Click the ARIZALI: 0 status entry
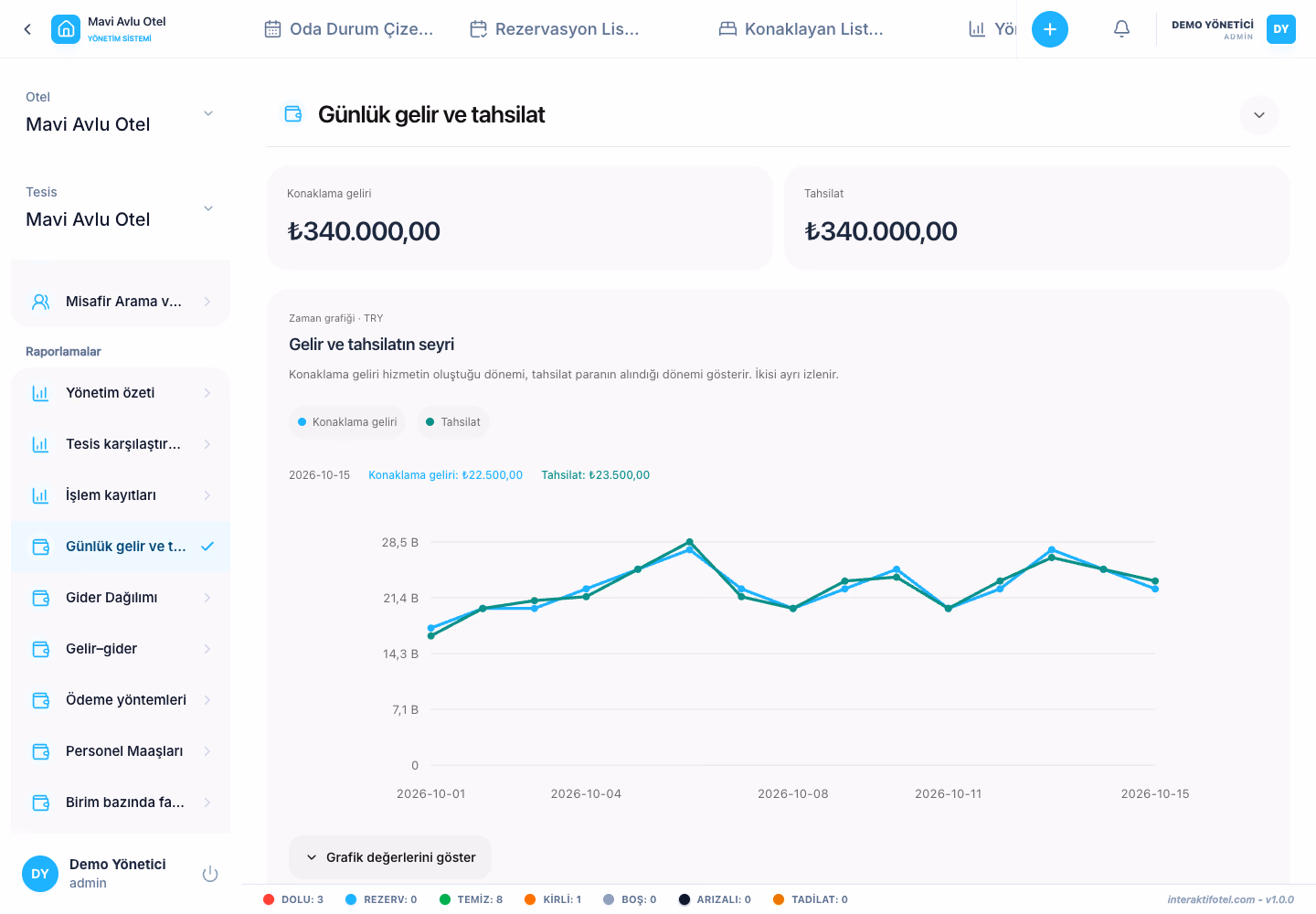The image size is (1316, 914). (715, 899)
